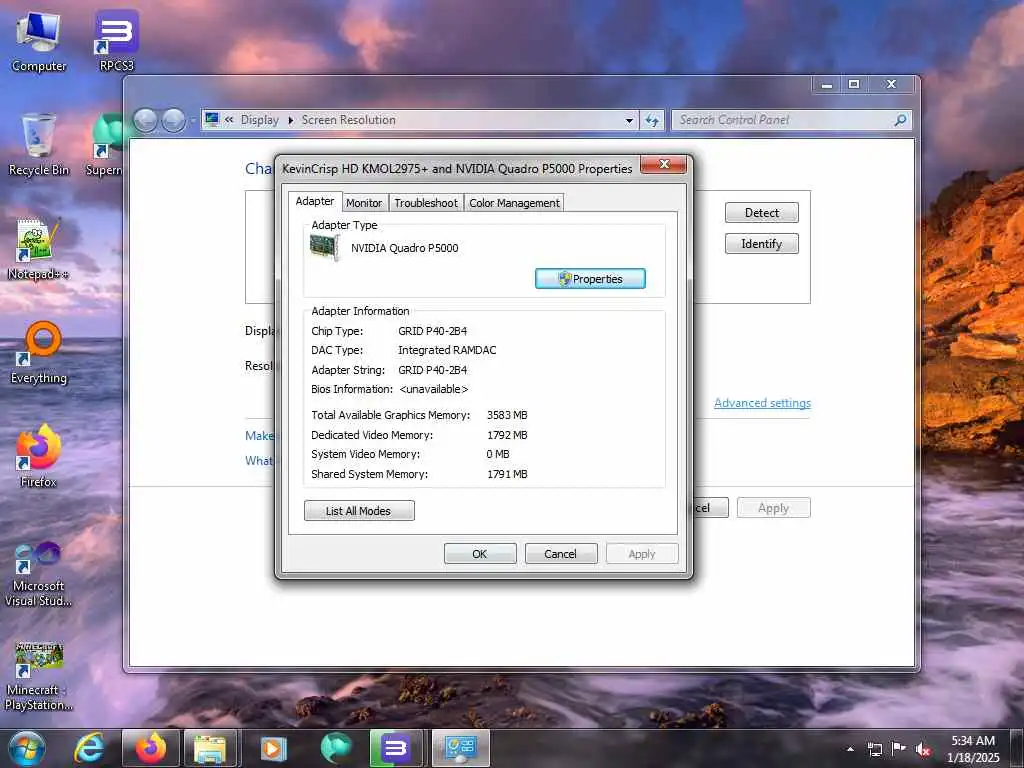Switch to the Troubleshoot tab
Screen dimensions: 1024x768
(x=426, y=203)
